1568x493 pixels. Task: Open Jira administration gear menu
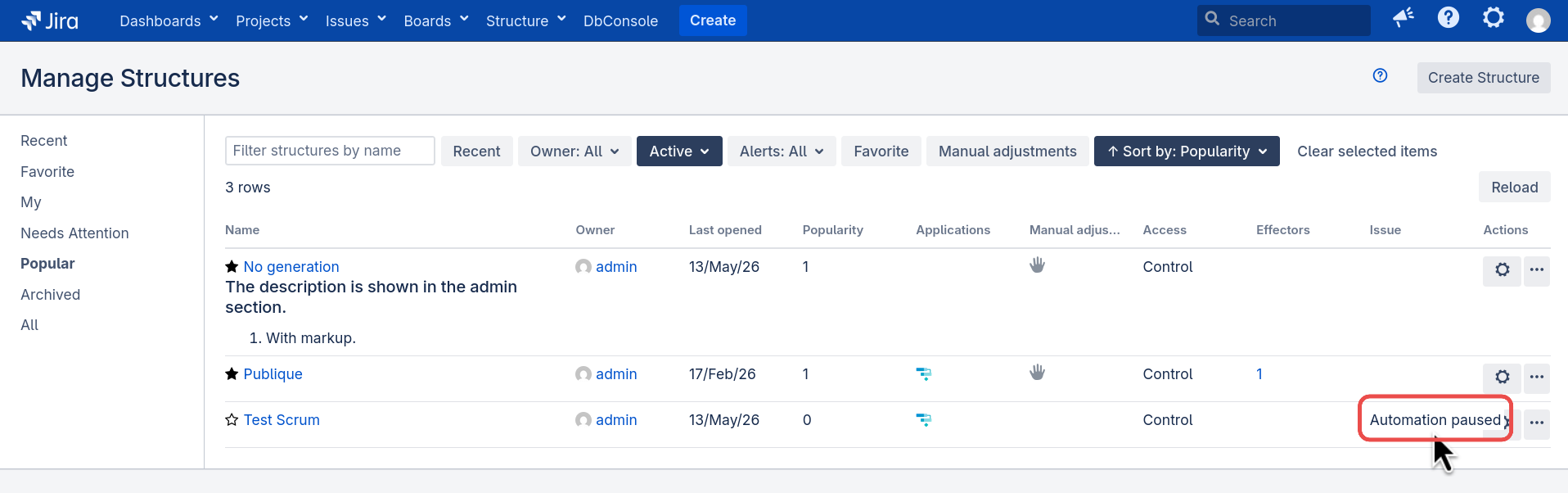click(x=1494, y=18)
